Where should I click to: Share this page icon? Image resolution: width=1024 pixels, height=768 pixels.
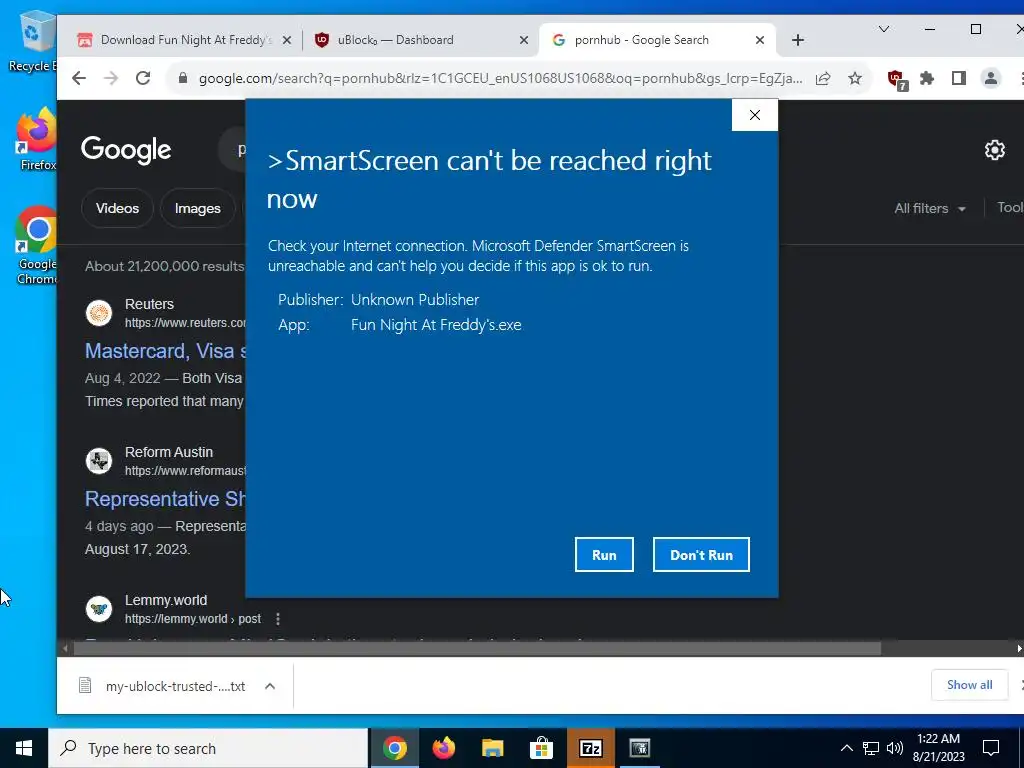[x=823, y=78]
